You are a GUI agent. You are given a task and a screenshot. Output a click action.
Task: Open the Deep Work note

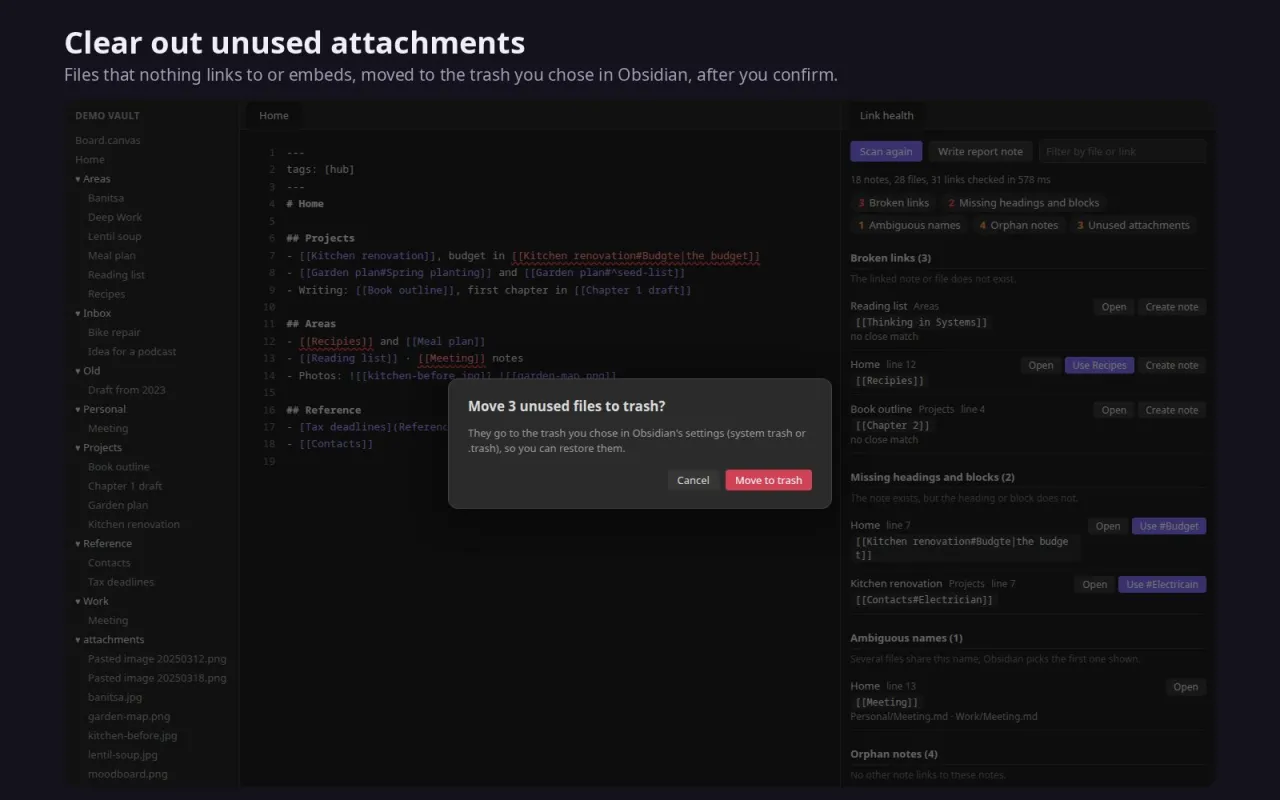pyautogui.click(x=115, y=217)
